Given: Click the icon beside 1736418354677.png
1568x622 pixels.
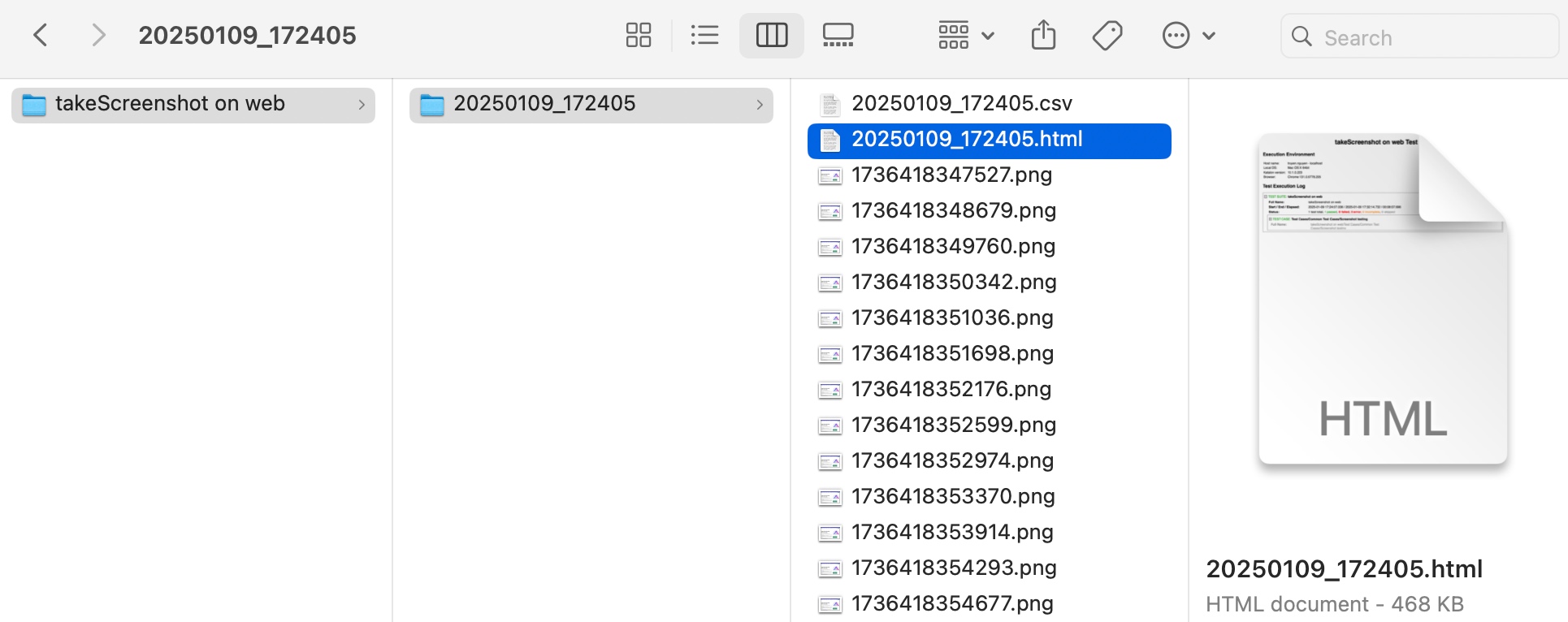Looking at the screenshot, I should [829, 605].
